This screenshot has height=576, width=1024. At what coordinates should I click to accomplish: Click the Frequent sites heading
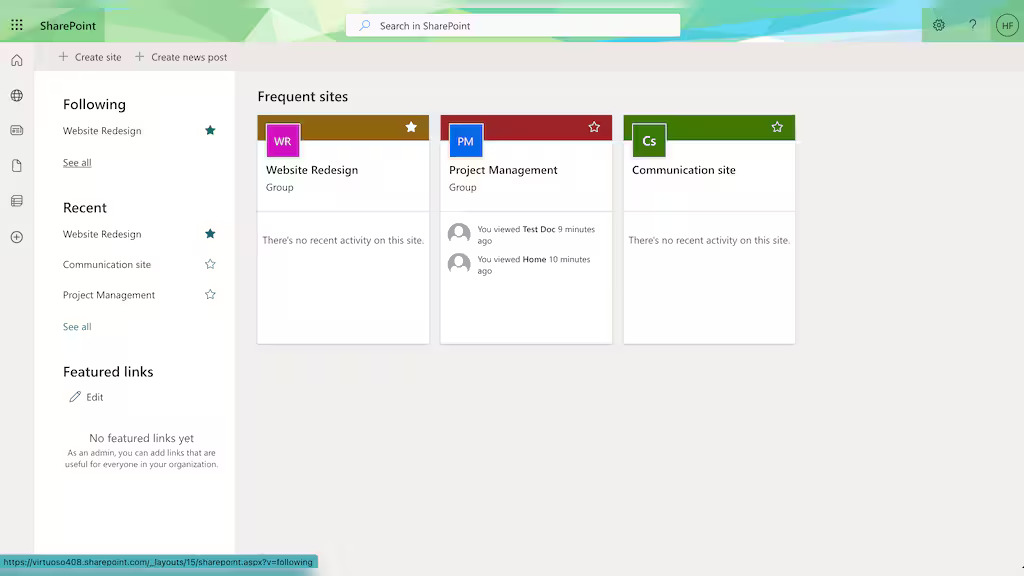coord(302,97)
